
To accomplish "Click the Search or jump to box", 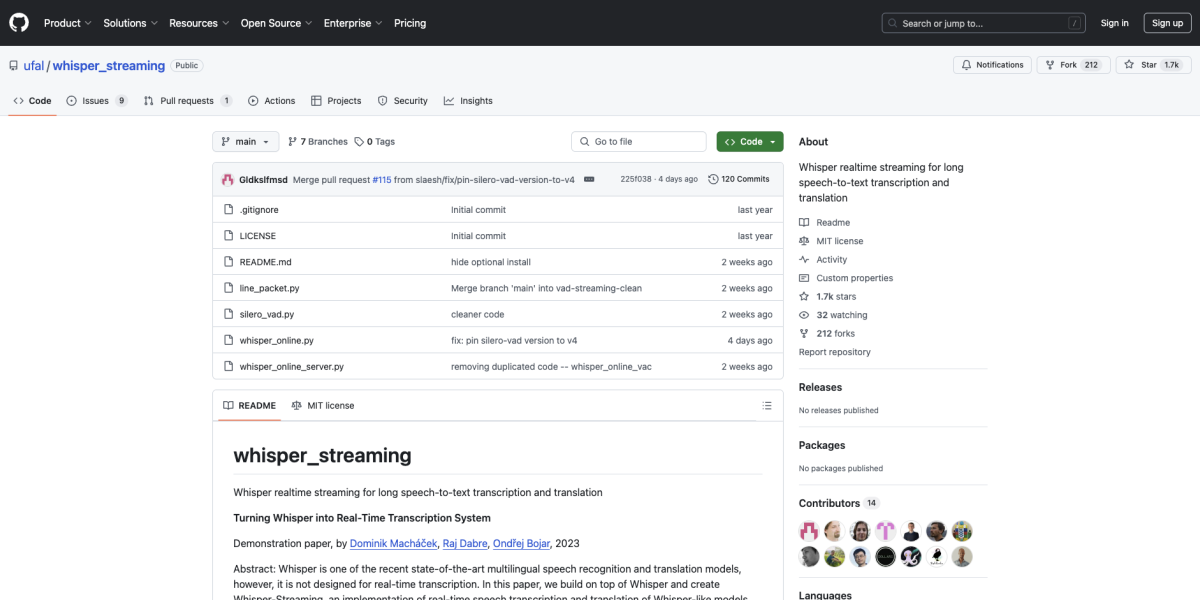I will click(983, 23).
